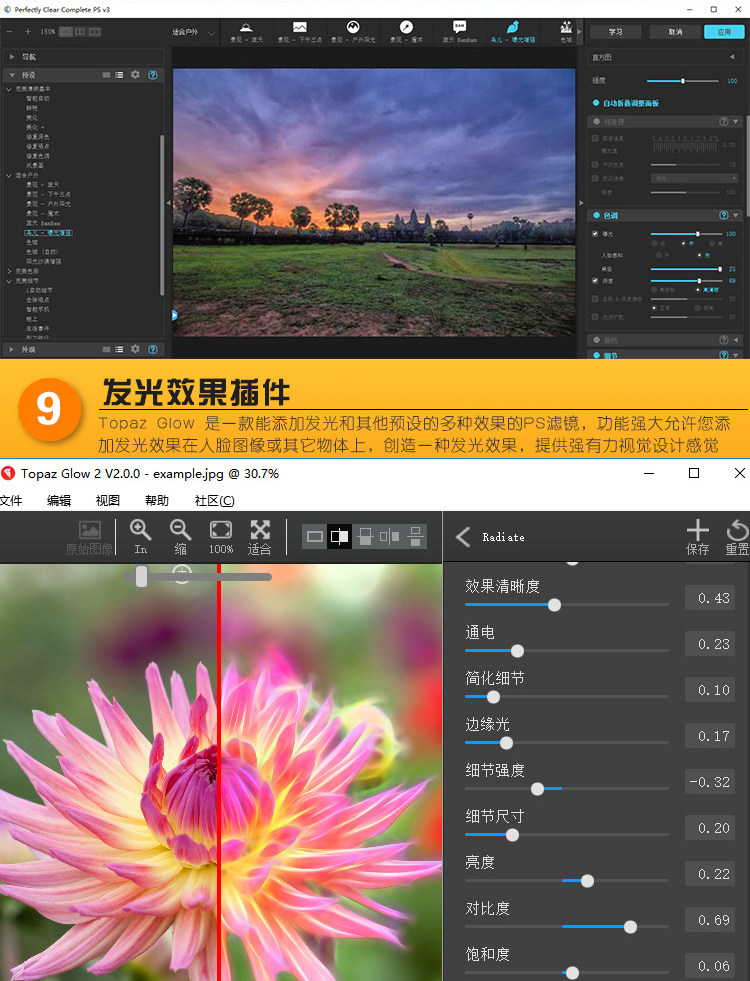
Task: Expand the 导航 panel
Action: pos(11,57)
